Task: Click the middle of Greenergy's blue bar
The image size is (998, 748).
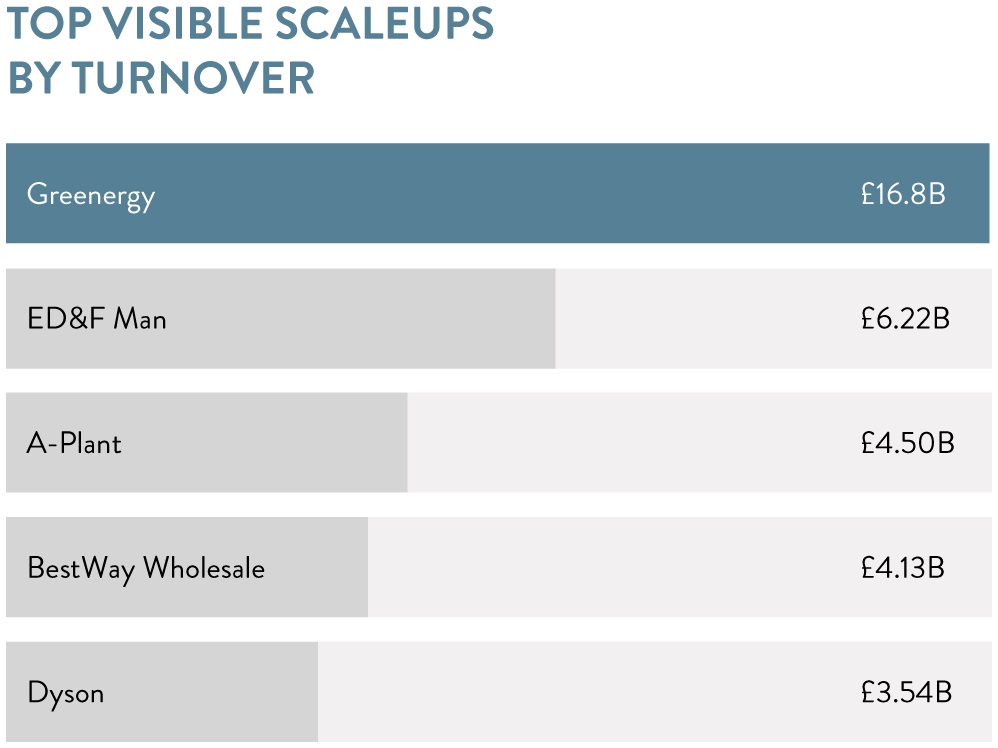Action: [498, 194]
